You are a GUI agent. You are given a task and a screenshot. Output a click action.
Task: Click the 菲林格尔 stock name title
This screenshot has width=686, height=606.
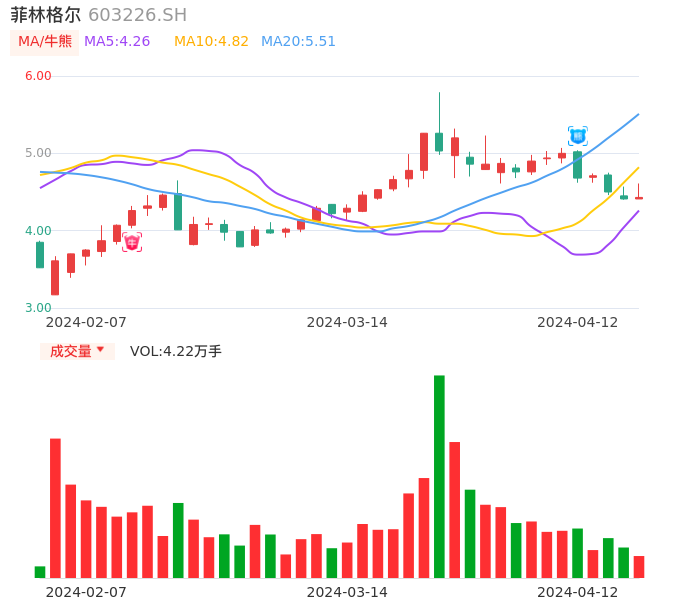pyautogui.click(x=46, y=15)
